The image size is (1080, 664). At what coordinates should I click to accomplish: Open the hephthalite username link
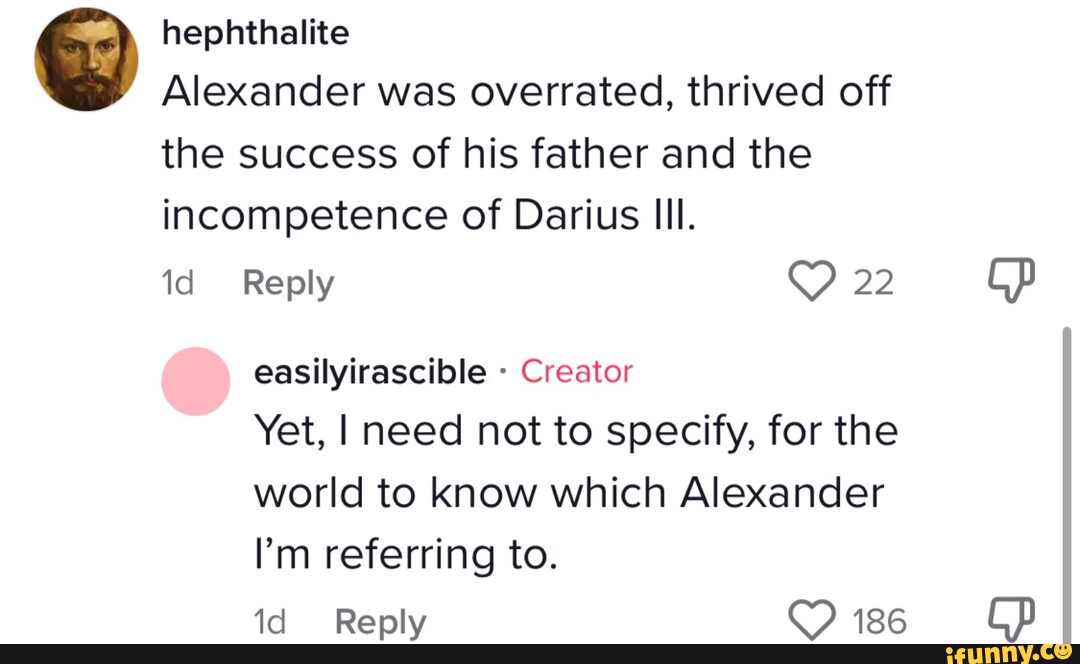(x=255, y=34)
